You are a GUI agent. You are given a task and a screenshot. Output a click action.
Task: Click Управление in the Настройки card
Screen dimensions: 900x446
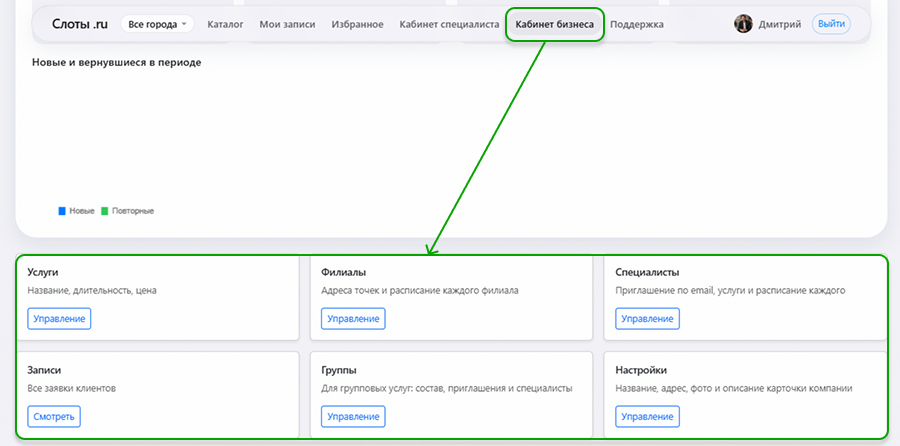pyautogui.click(x=647, y=416)
